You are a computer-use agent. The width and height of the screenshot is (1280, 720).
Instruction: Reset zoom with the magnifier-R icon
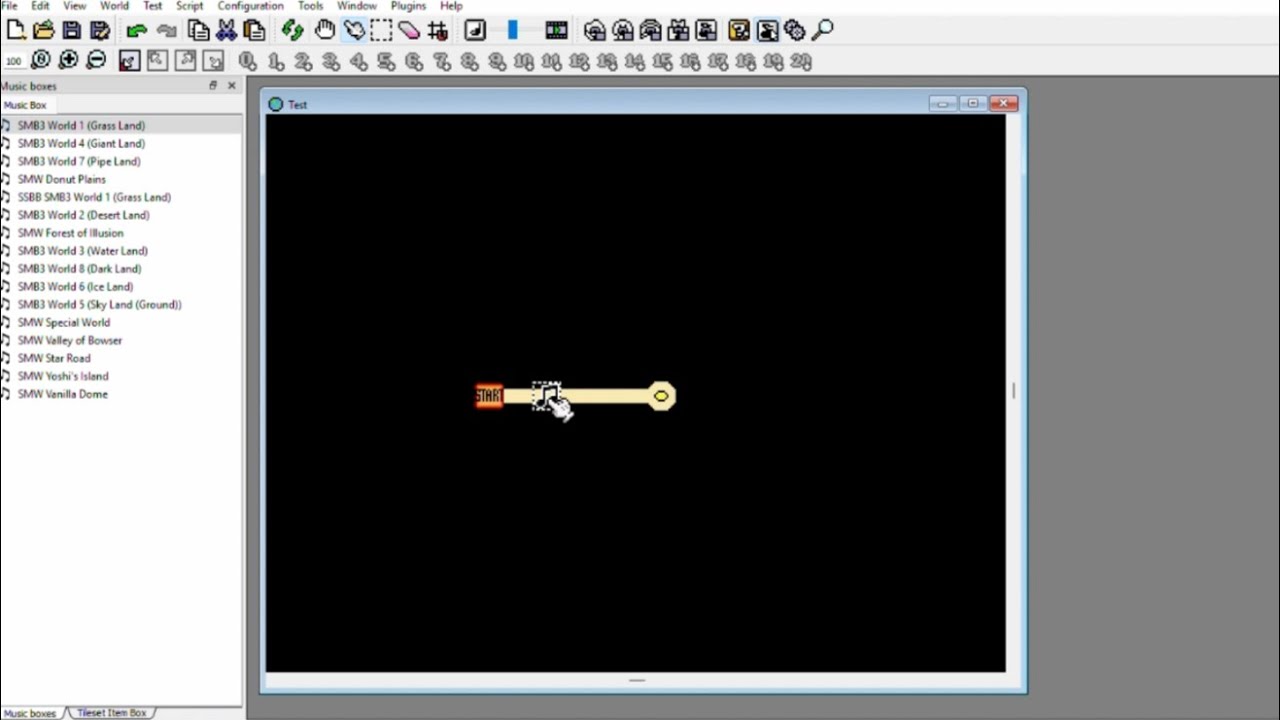click(x=41, y=60)
